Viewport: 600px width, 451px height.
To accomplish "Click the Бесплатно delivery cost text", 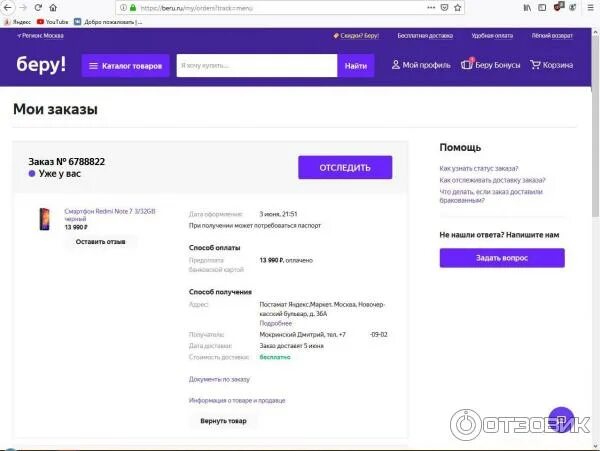I will 275,357.
